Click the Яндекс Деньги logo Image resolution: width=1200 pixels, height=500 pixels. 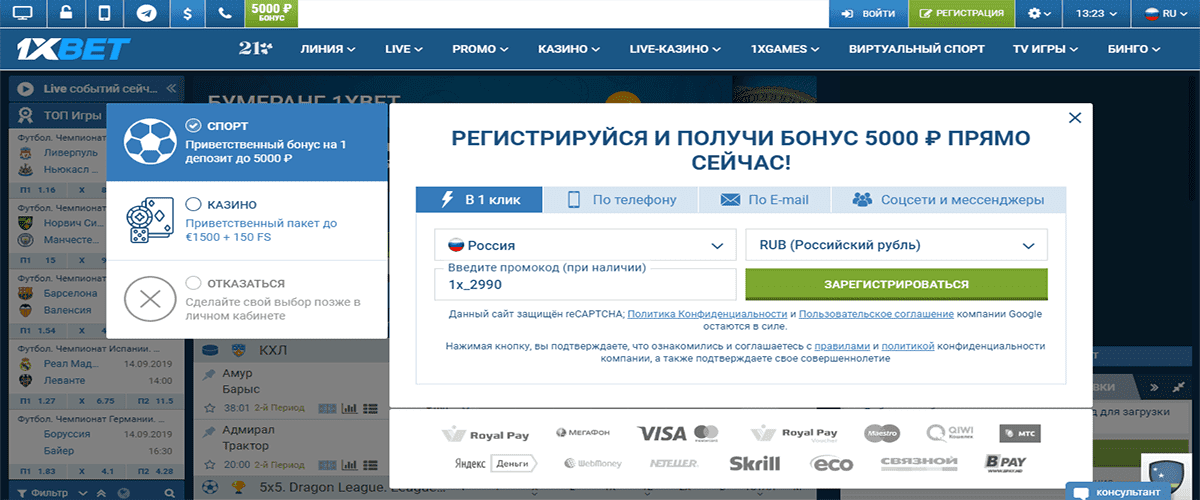(498, 464)
